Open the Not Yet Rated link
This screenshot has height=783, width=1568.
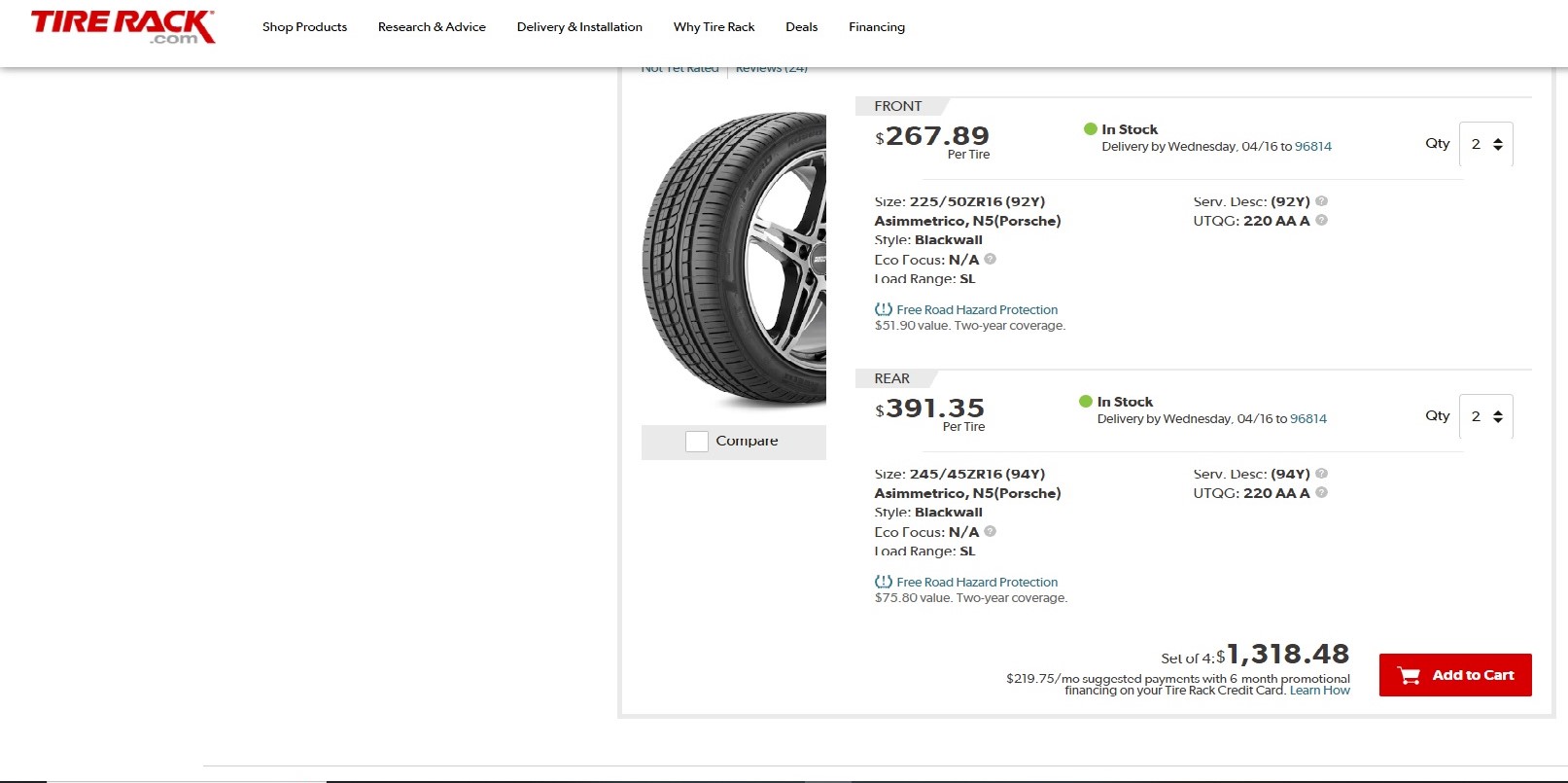tap(679, 70)
